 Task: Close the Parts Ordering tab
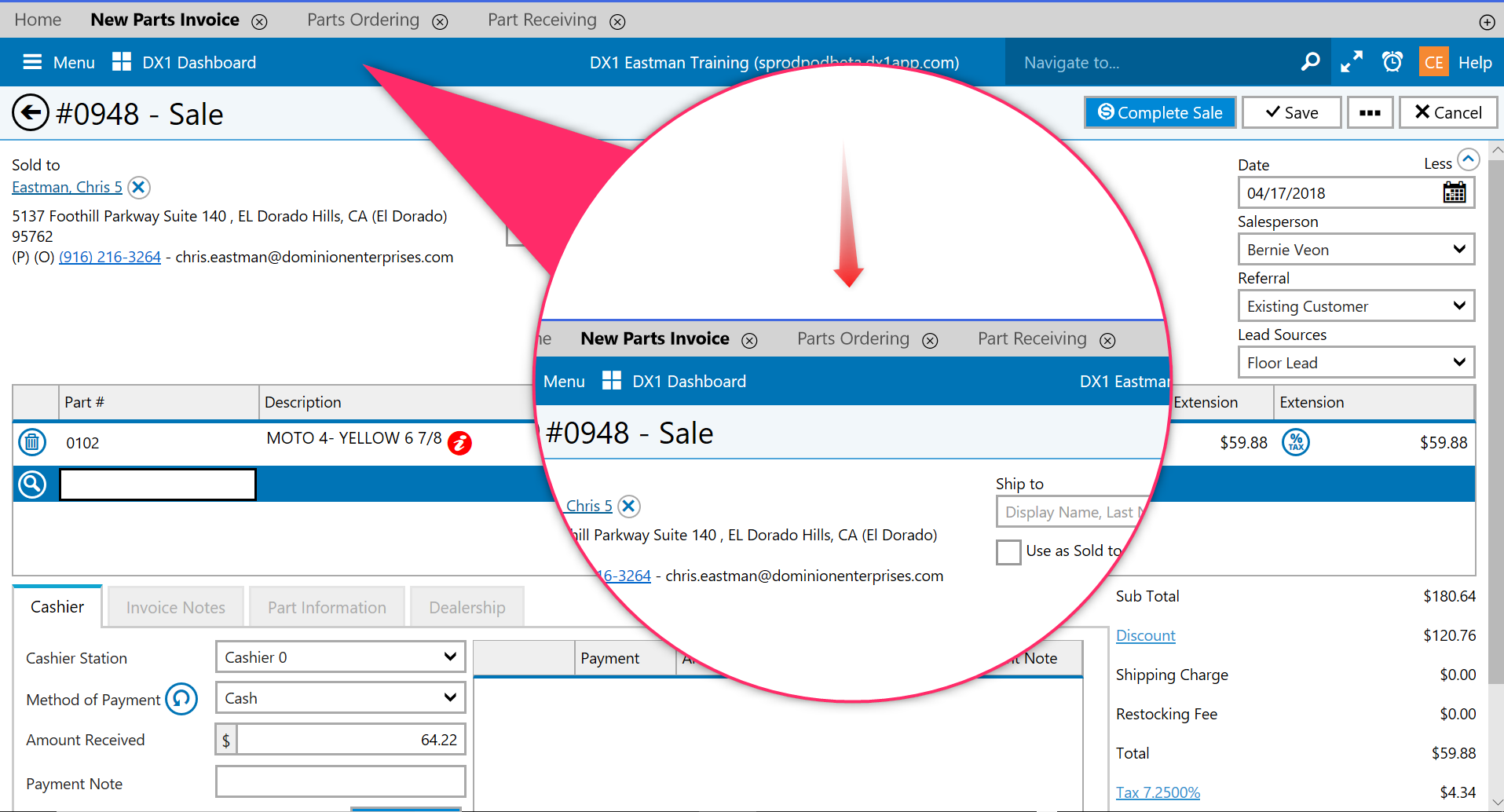(441, 22)
